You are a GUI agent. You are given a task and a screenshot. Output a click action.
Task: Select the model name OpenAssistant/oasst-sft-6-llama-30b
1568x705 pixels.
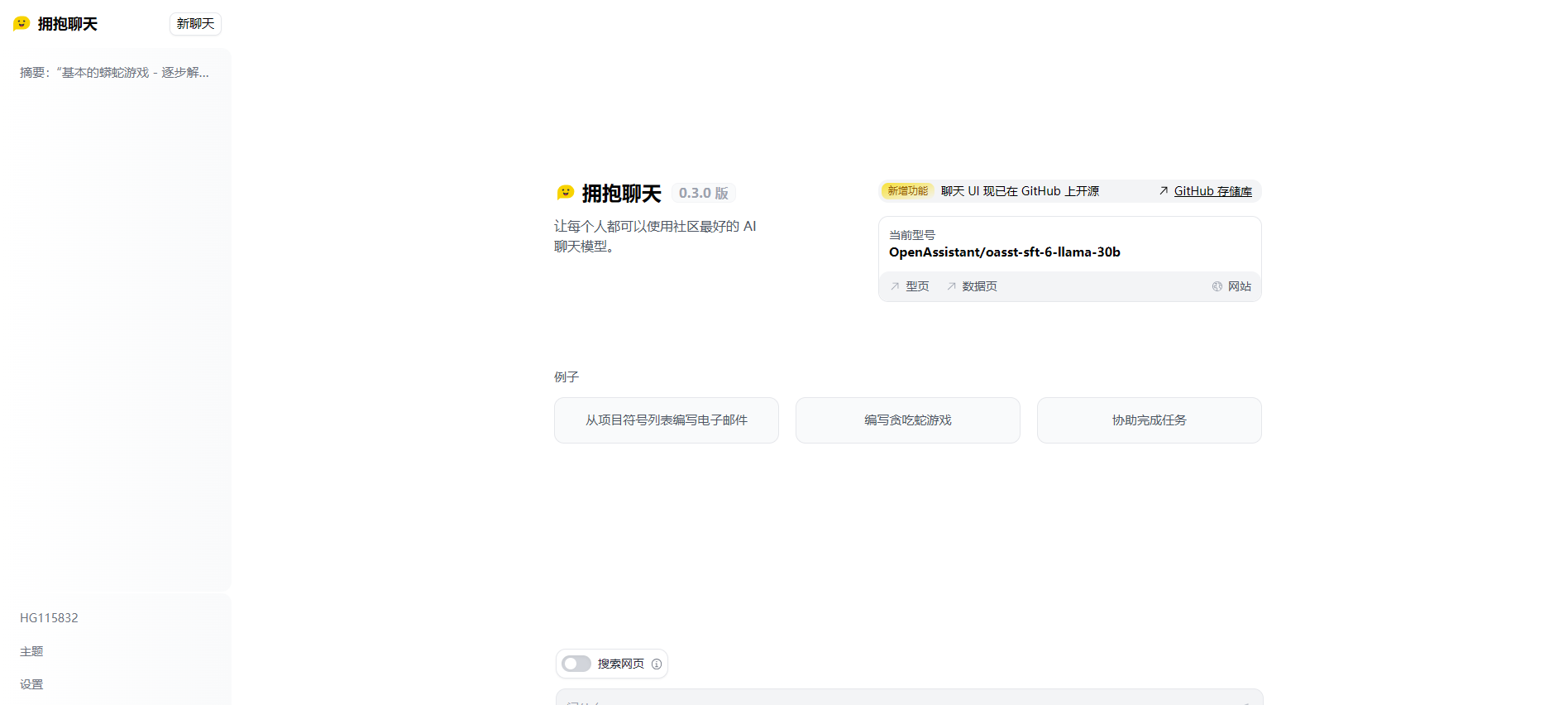tap(1005, 252)
